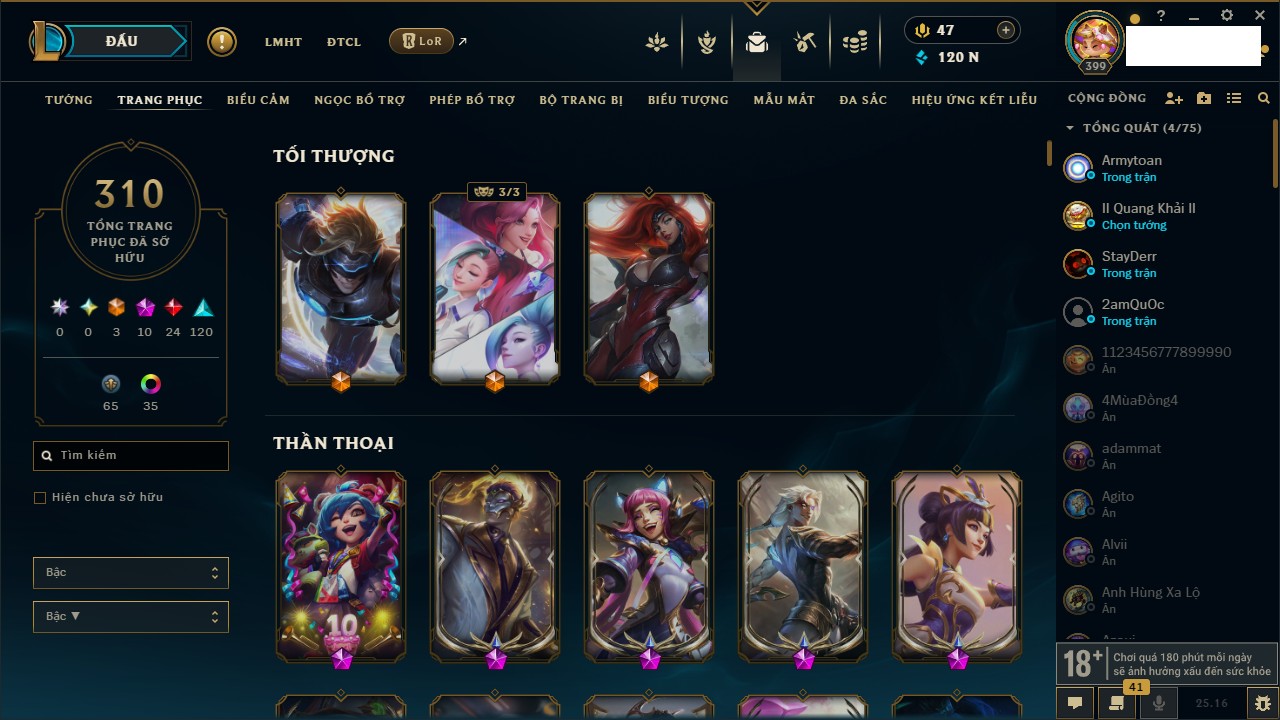The image size is (1280, 720).
Task: Switch to the TƯỚNG tab
Action: point(69,100)
